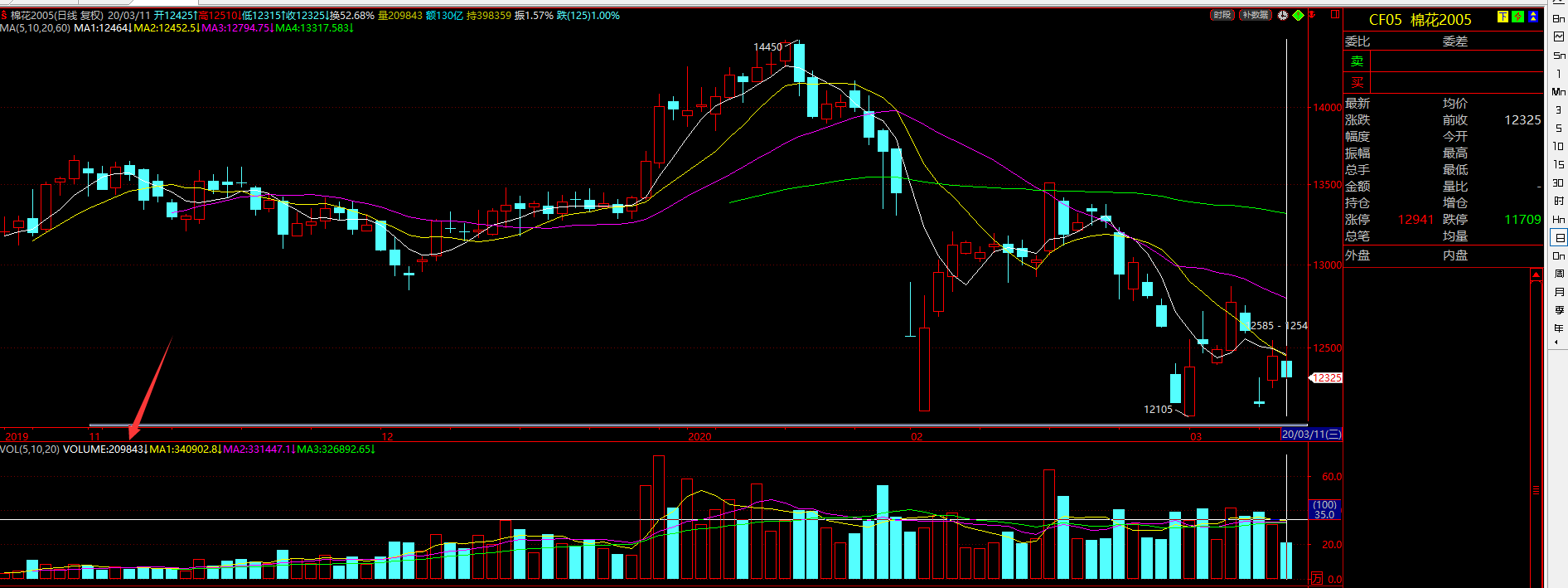Screen dimensions: 1568x588
Task: Click the 时段 (time period) button
Action: click(1222, 15)
